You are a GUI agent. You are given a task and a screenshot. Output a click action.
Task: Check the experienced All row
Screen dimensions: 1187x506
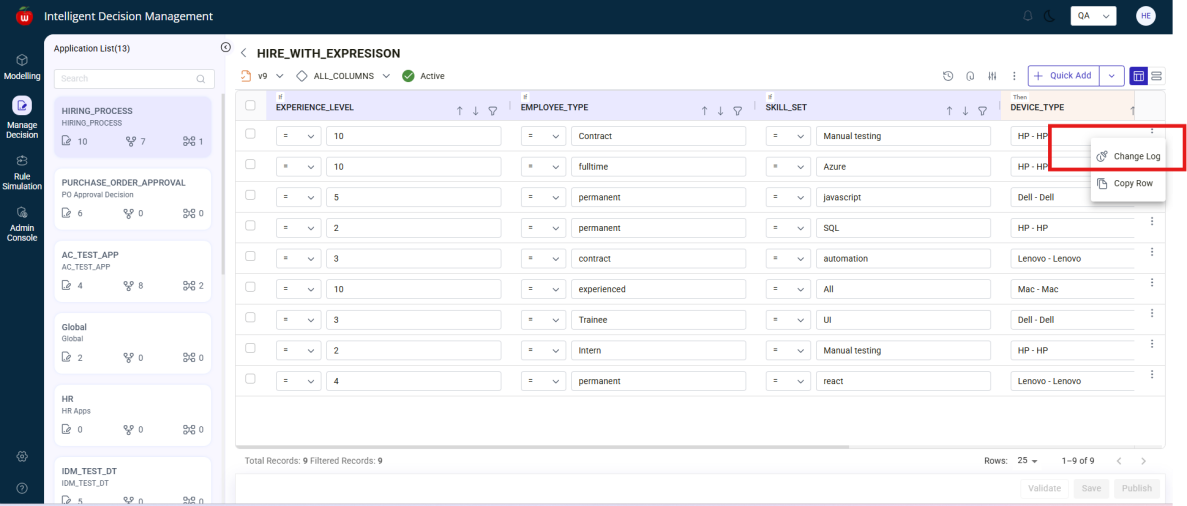(x=251, y=287)
